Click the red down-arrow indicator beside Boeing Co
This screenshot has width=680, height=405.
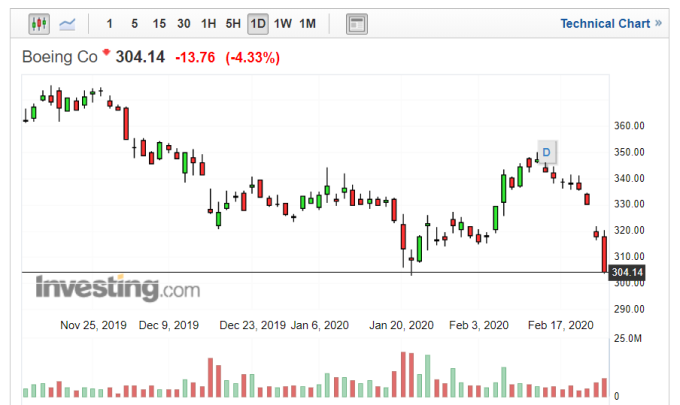click(x=106, y=52)
